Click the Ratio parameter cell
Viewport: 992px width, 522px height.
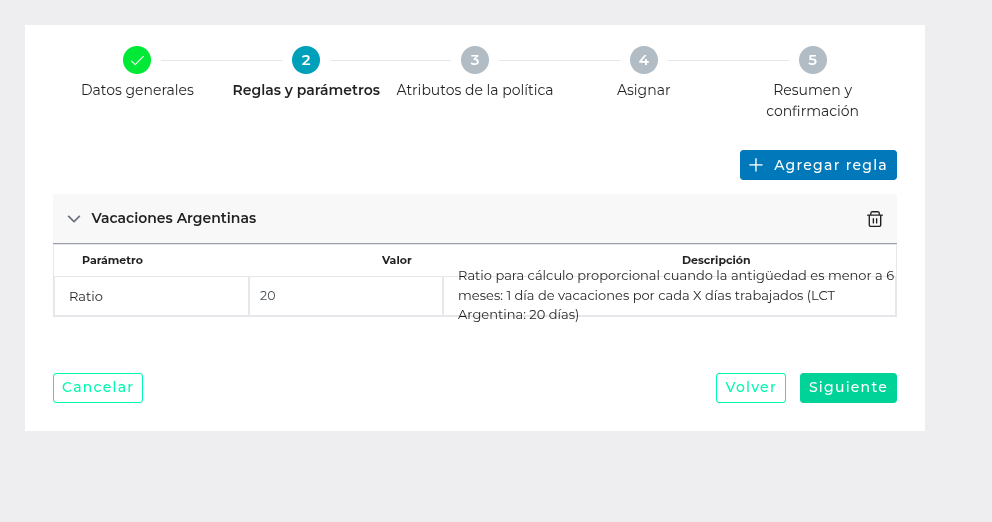151,296
